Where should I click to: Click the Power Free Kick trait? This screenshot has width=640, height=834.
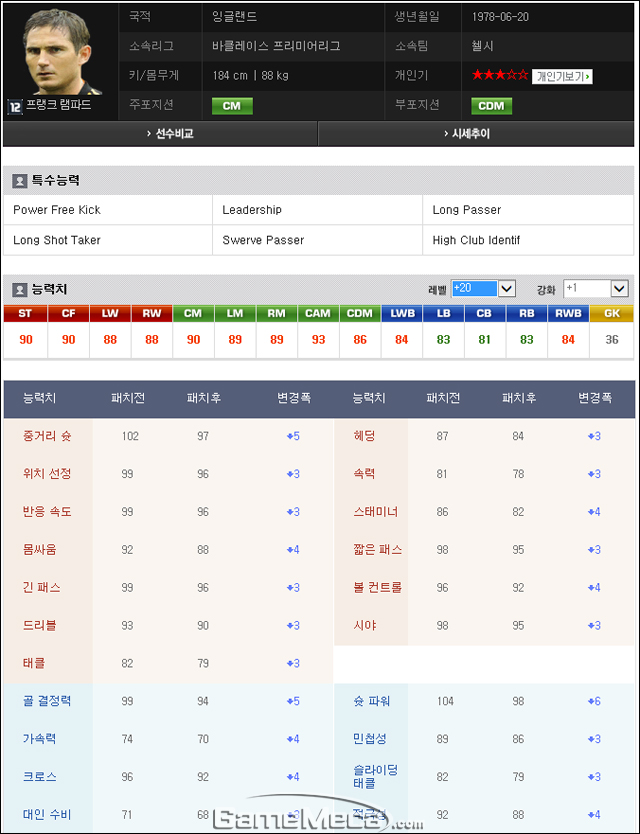coord(57,210)
